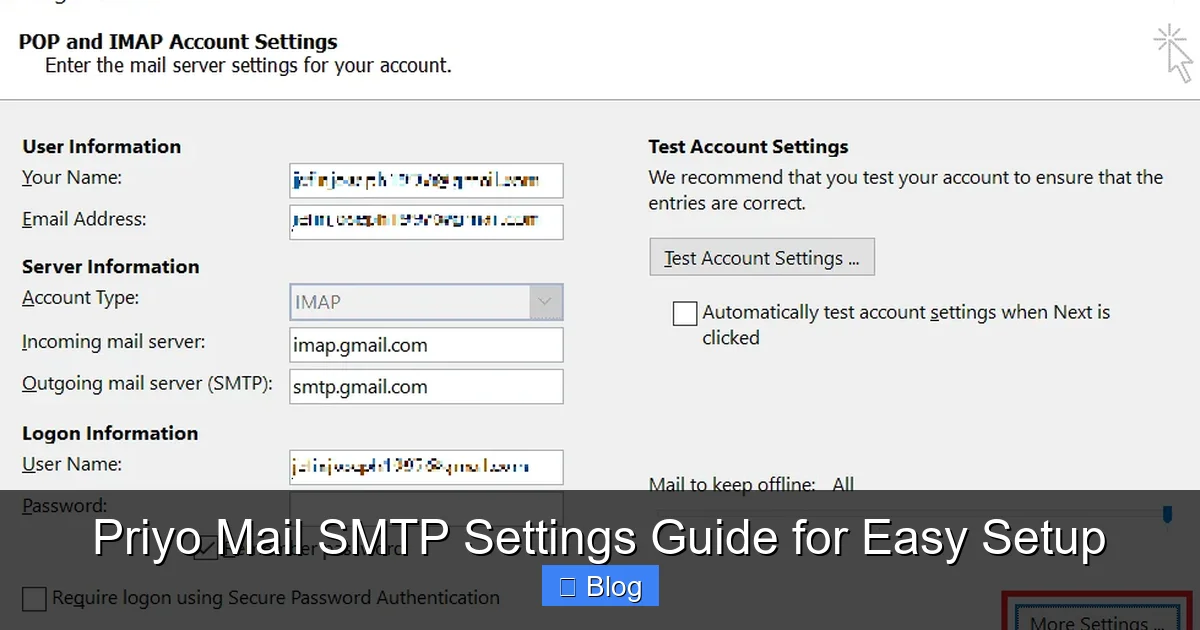Expand the Account Type combo box arrow
The image size is (1200, 630).
pyautogui.click(x=546, y=301)
